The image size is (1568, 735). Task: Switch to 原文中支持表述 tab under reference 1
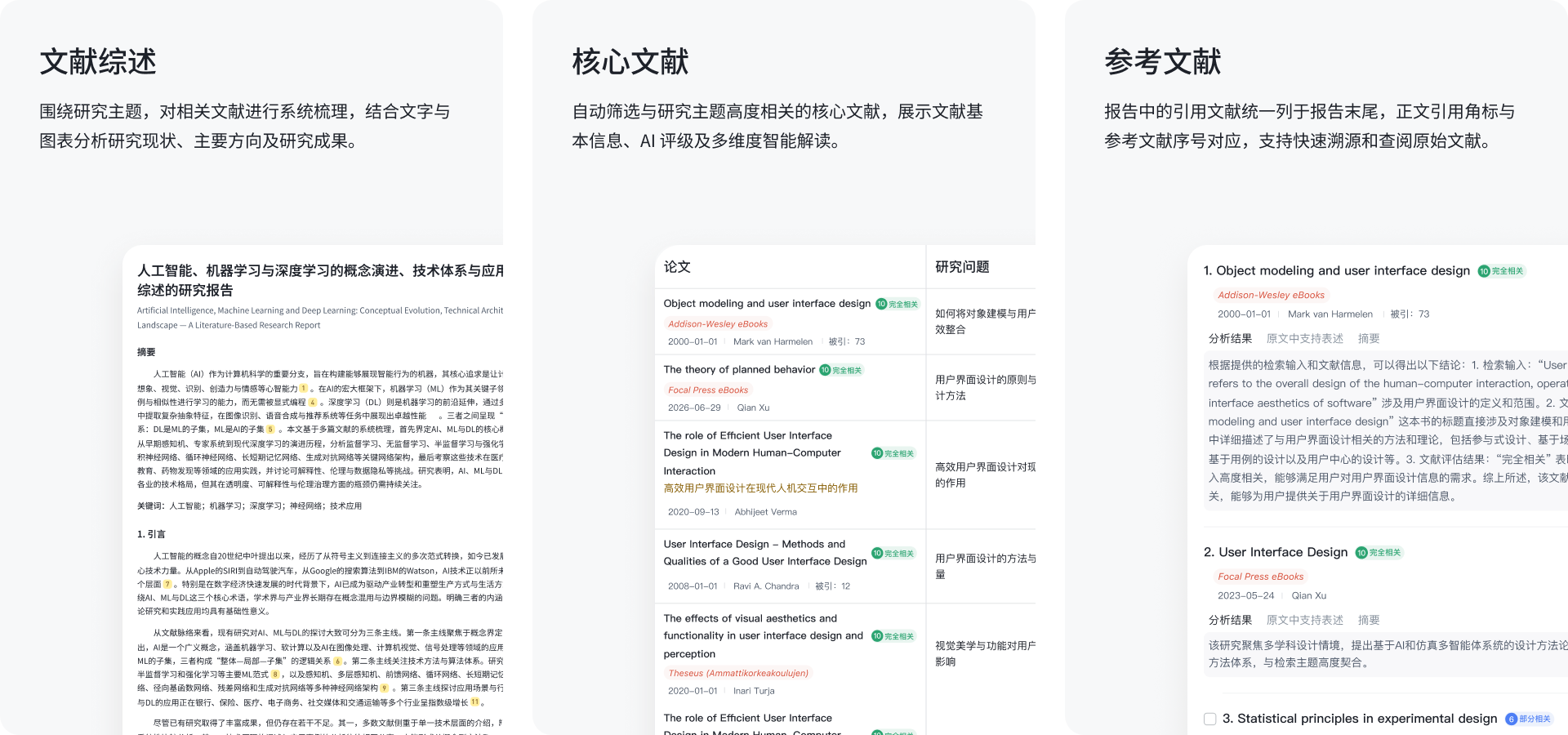coord(1305,339)
